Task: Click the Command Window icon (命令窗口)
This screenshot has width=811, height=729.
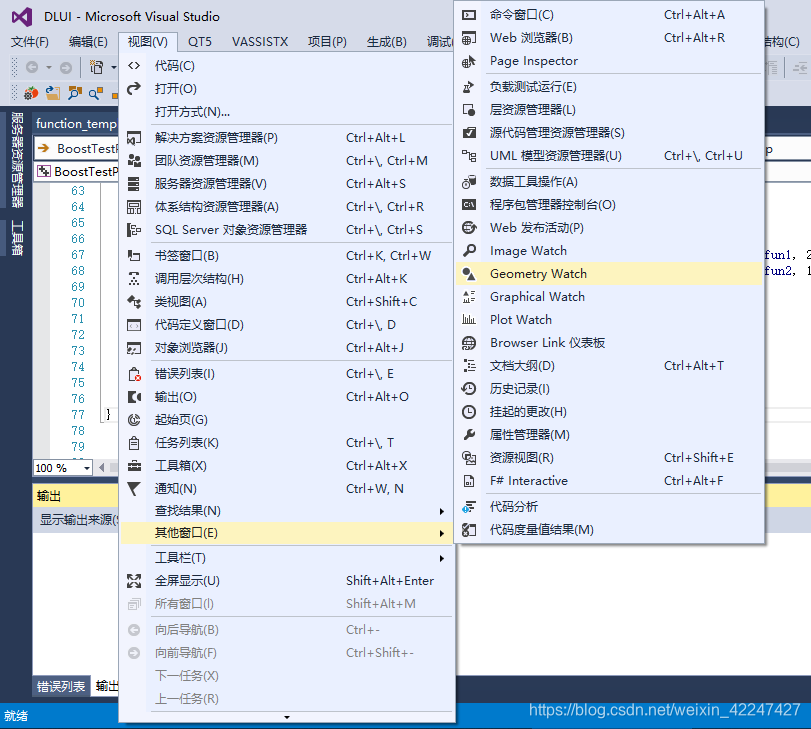Action: click(469, 15)
